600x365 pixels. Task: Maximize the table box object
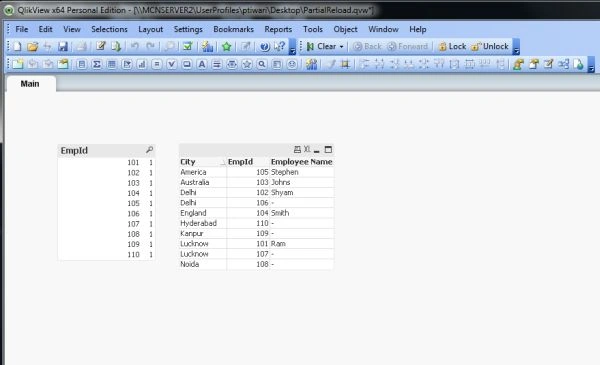click(328, 150)
